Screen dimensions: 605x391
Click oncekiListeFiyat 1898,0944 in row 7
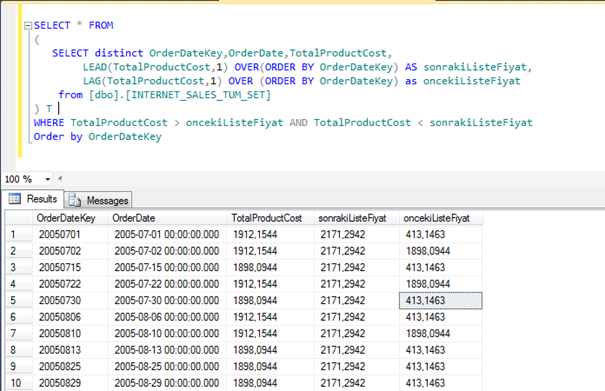tap(441, 333)
